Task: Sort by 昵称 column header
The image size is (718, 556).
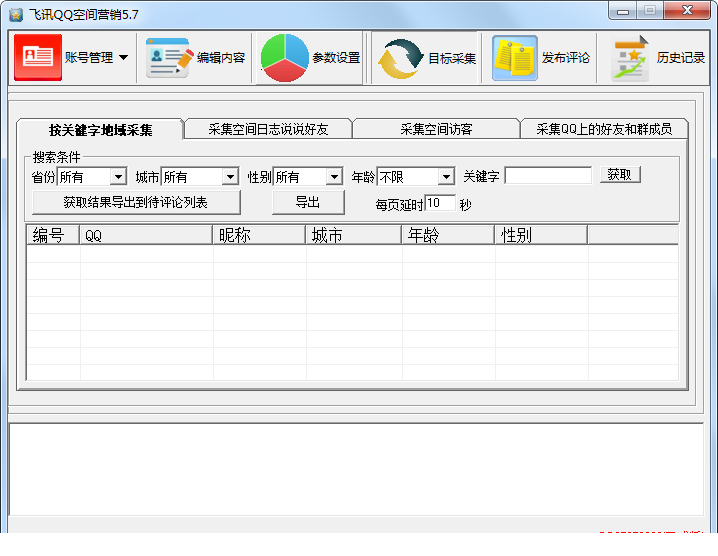Action: (x=260, y=235)
